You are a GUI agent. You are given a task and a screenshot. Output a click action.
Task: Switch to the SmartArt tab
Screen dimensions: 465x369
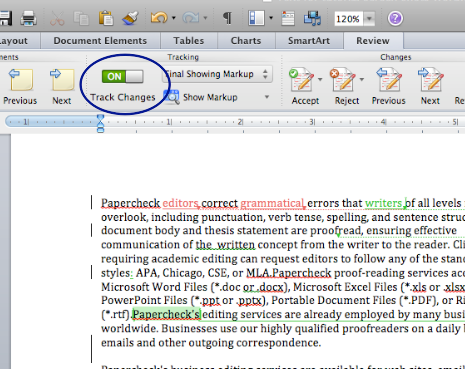(x=309, y=41)
